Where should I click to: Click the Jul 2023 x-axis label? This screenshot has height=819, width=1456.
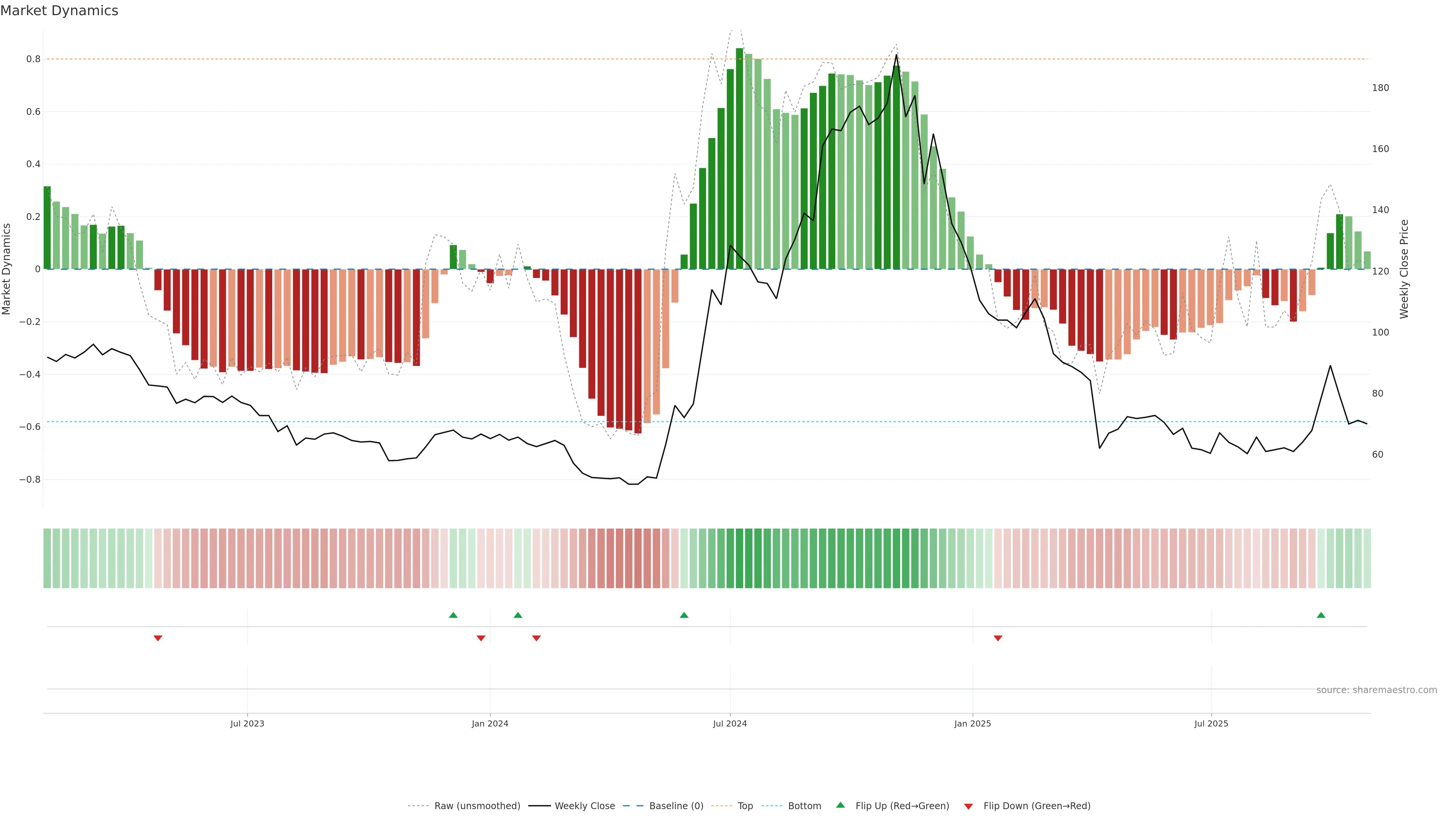(247, 723)
